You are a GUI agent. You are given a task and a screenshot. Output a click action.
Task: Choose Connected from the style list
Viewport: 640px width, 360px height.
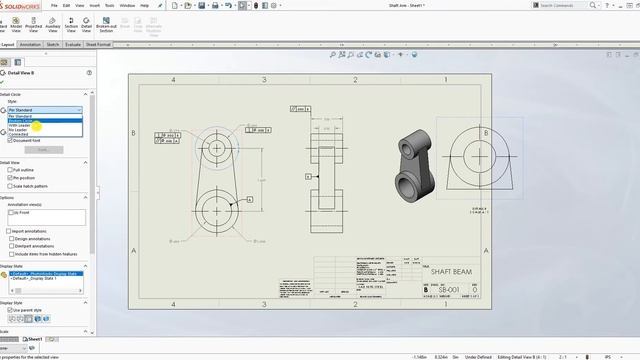tap(45, 134)
